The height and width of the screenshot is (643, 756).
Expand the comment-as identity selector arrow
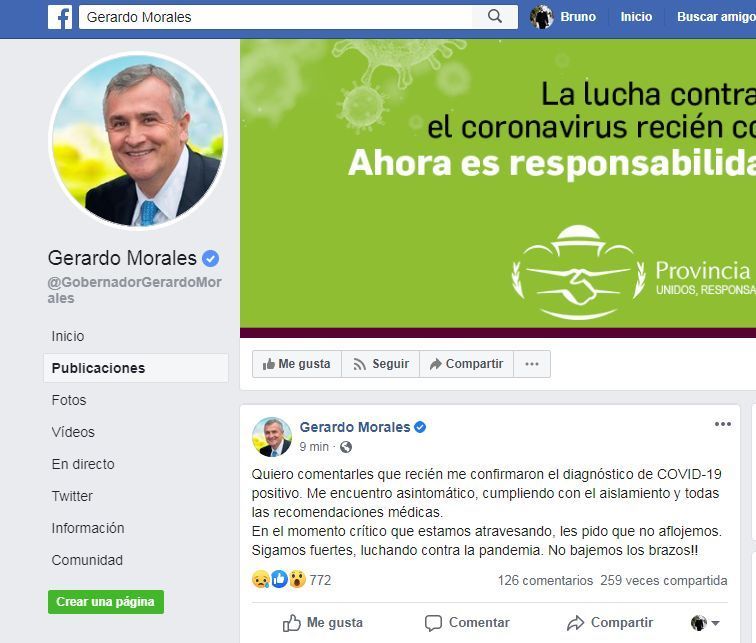click(x=716, y=623)
